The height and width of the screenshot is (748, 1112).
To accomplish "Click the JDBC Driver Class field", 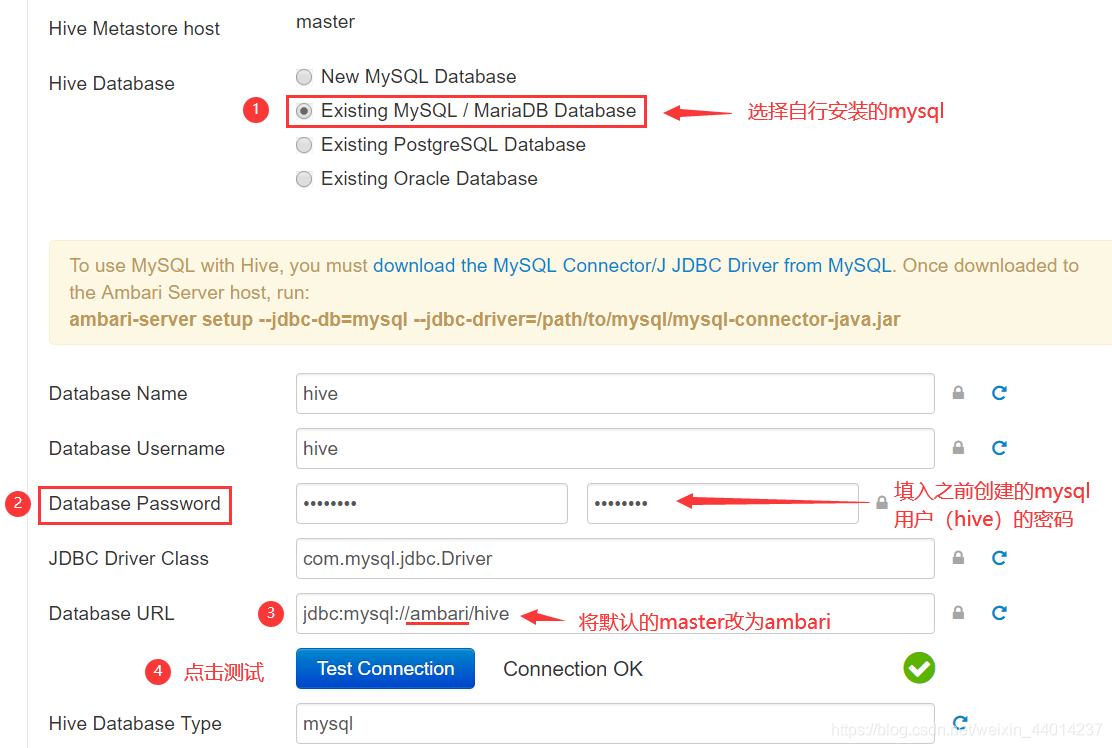I will coord(615,558).
